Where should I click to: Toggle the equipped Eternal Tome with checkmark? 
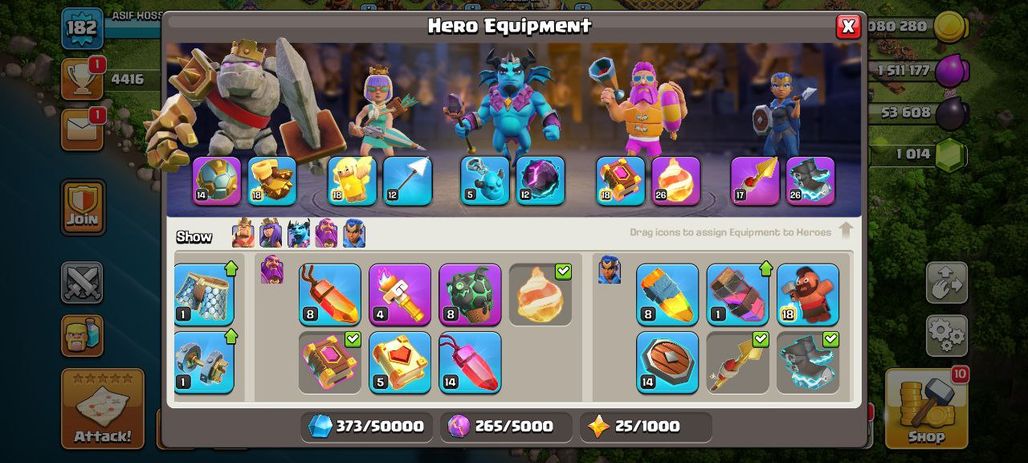pyautogui.click(x=330, y=363)
